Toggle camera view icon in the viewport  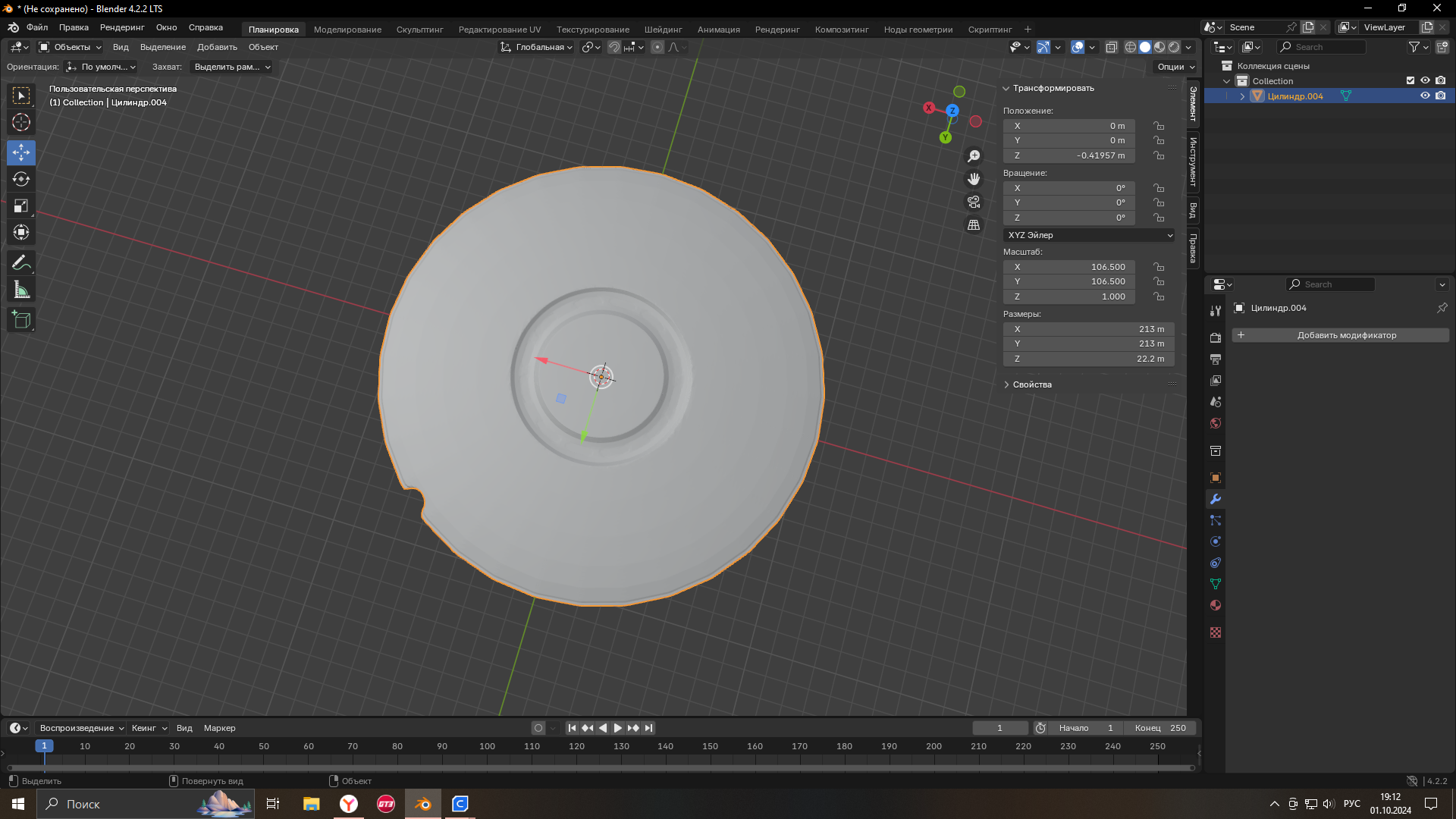[974, 202]
